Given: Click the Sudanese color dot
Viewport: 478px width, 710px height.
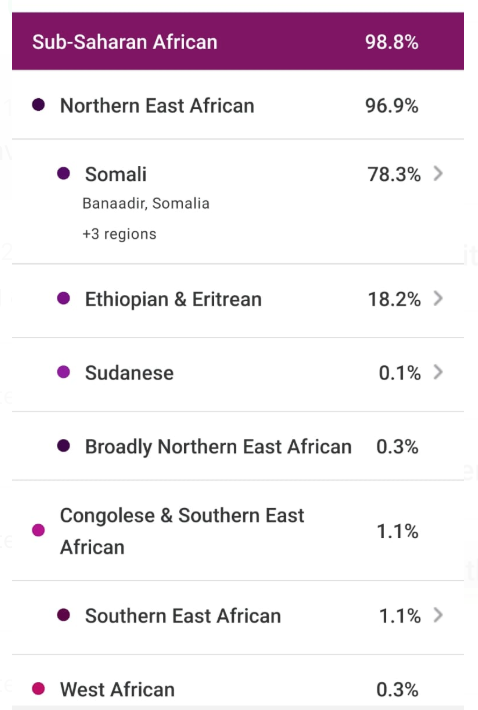Looking at the screenshot, I should coord(63,372).
